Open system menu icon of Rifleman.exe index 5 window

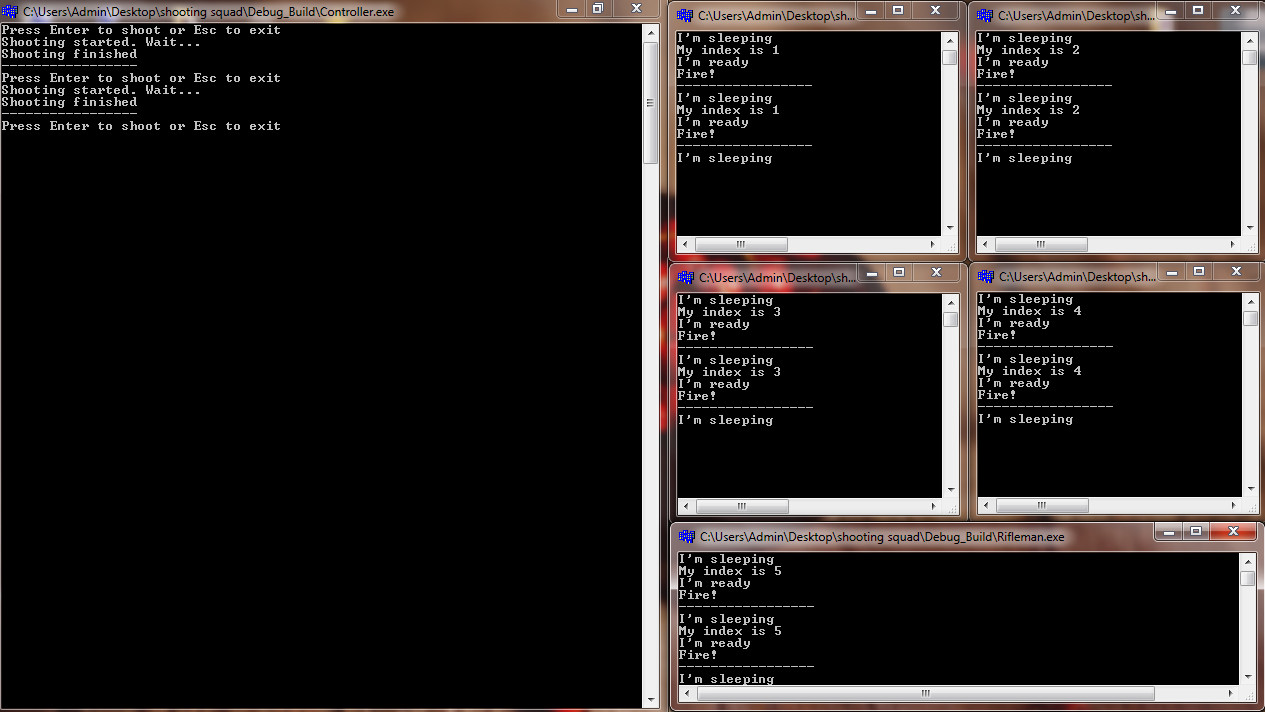(686, 537)
